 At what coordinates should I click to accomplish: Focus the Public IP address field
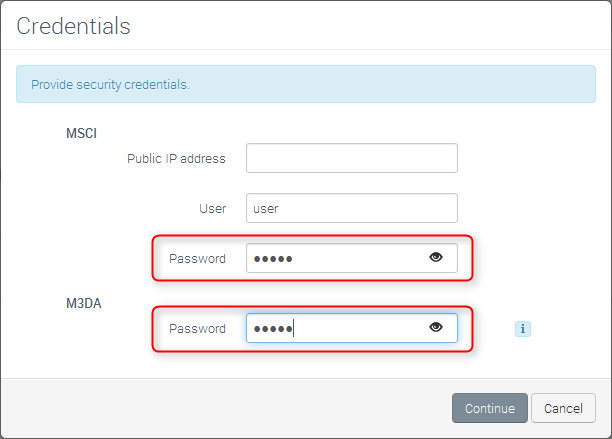coord(351,158)
